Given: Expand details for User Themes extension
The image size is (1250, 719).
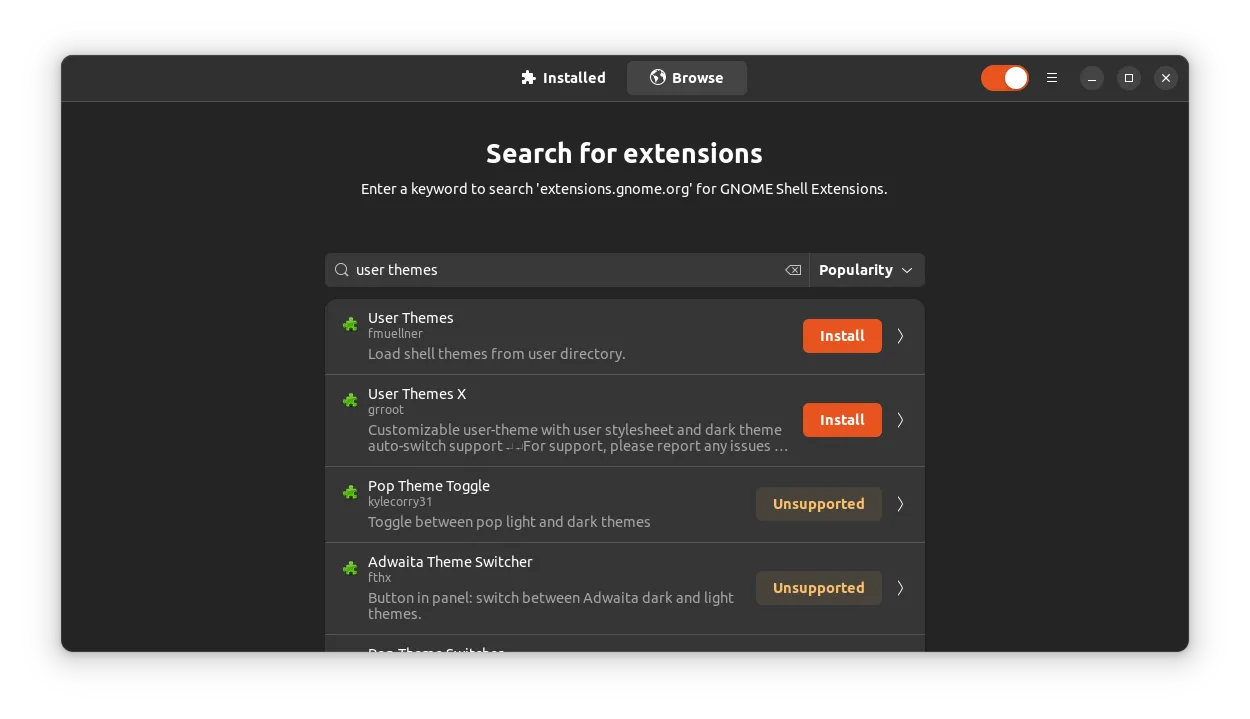Looking at the screenshot, I should coord(899,336).
